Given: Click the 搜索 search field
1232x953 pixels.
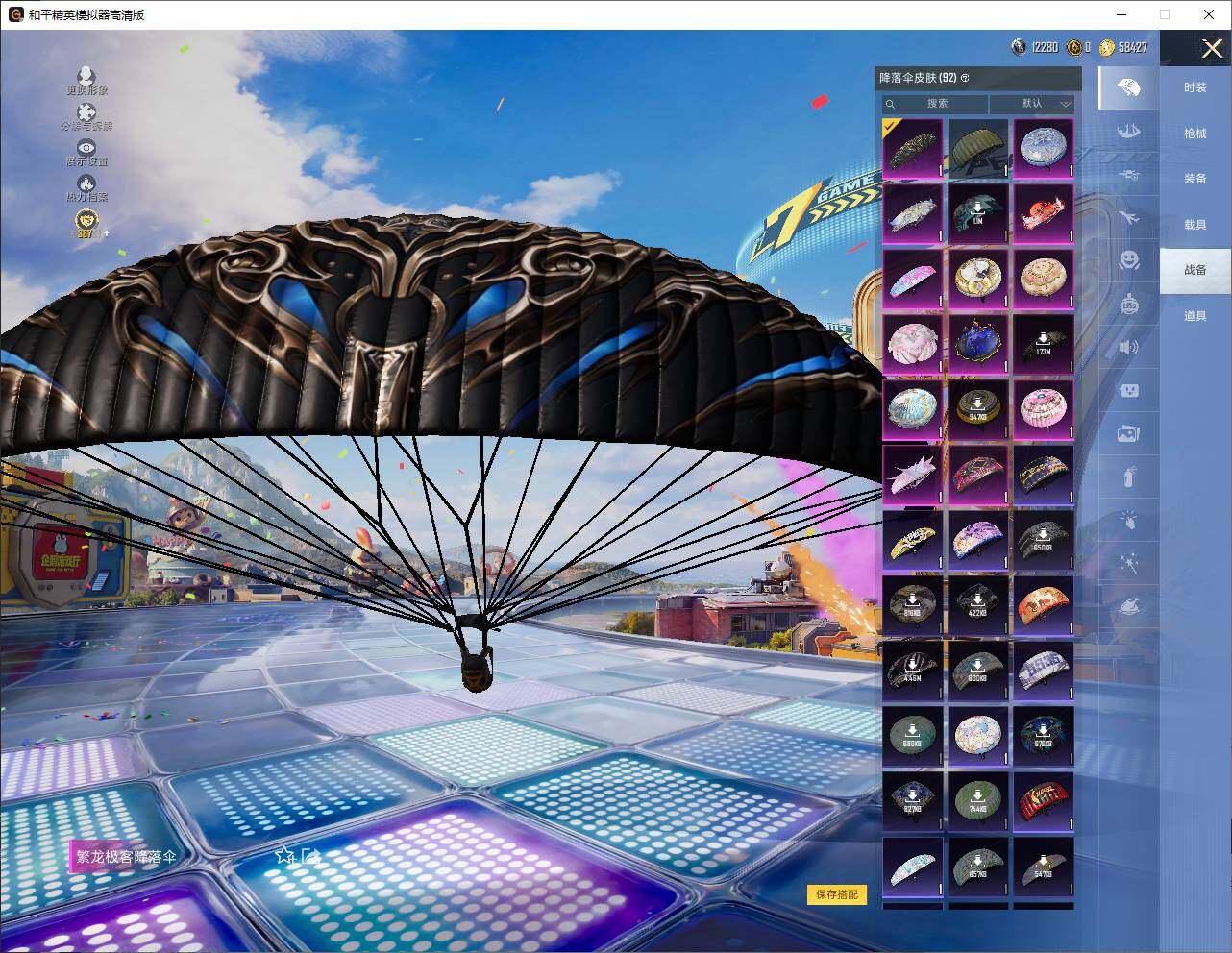Looking at the screenshot, I should [x=935, y=104].
